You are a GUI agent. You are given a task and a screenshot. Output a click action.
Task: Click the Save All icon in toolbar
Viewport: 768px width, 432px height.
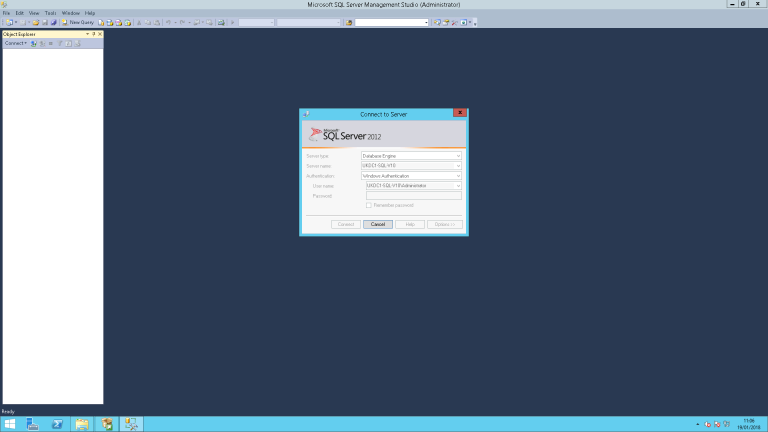pos(53,23)
